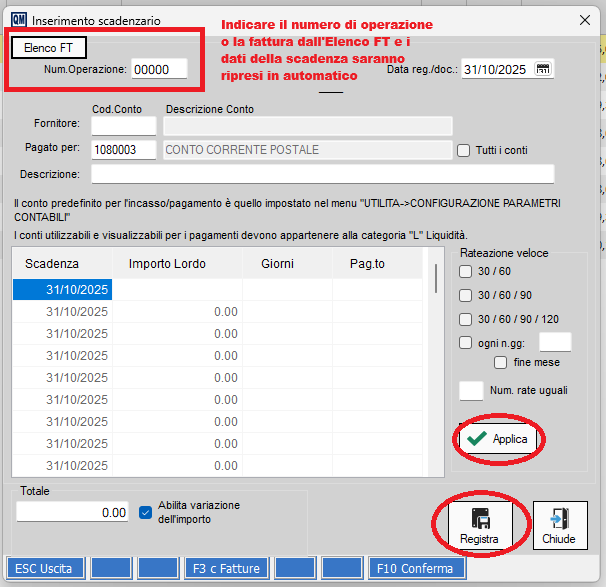Uncheck Abilita variazione dell'importo
606x587 pixels.
[146, 511]
